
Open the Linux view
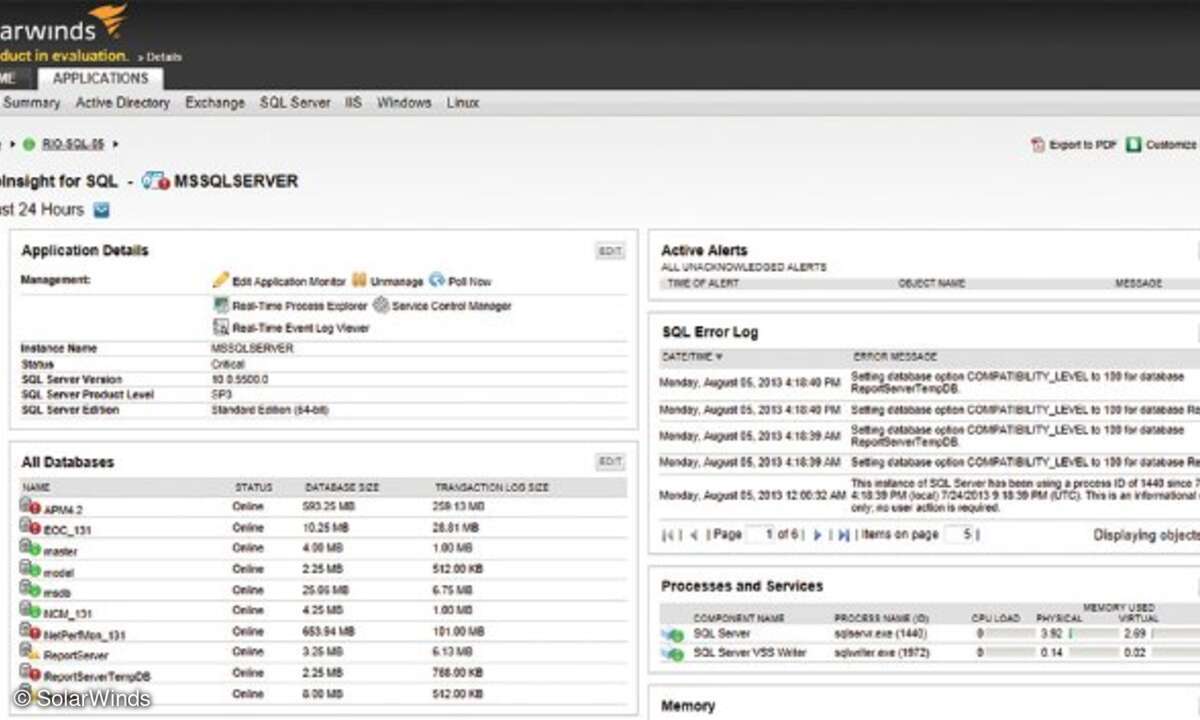463,102
